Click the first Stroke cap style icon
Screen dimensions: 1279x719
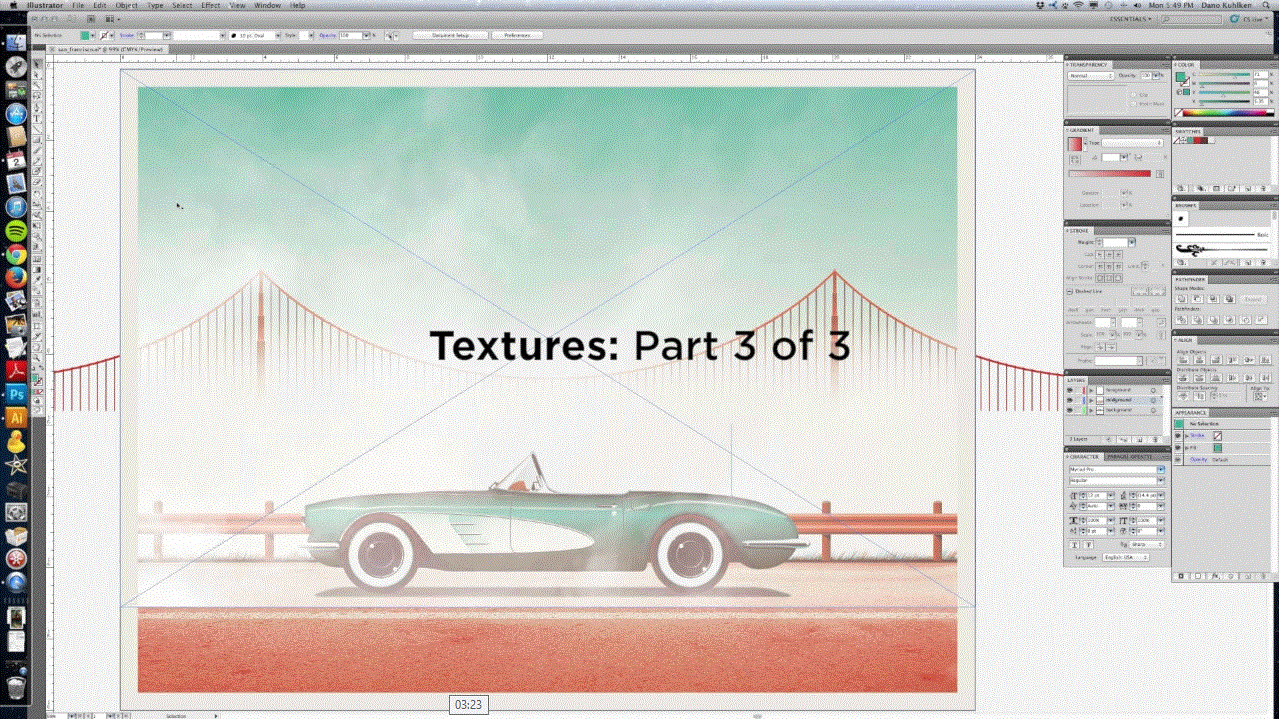(1099, 255)
